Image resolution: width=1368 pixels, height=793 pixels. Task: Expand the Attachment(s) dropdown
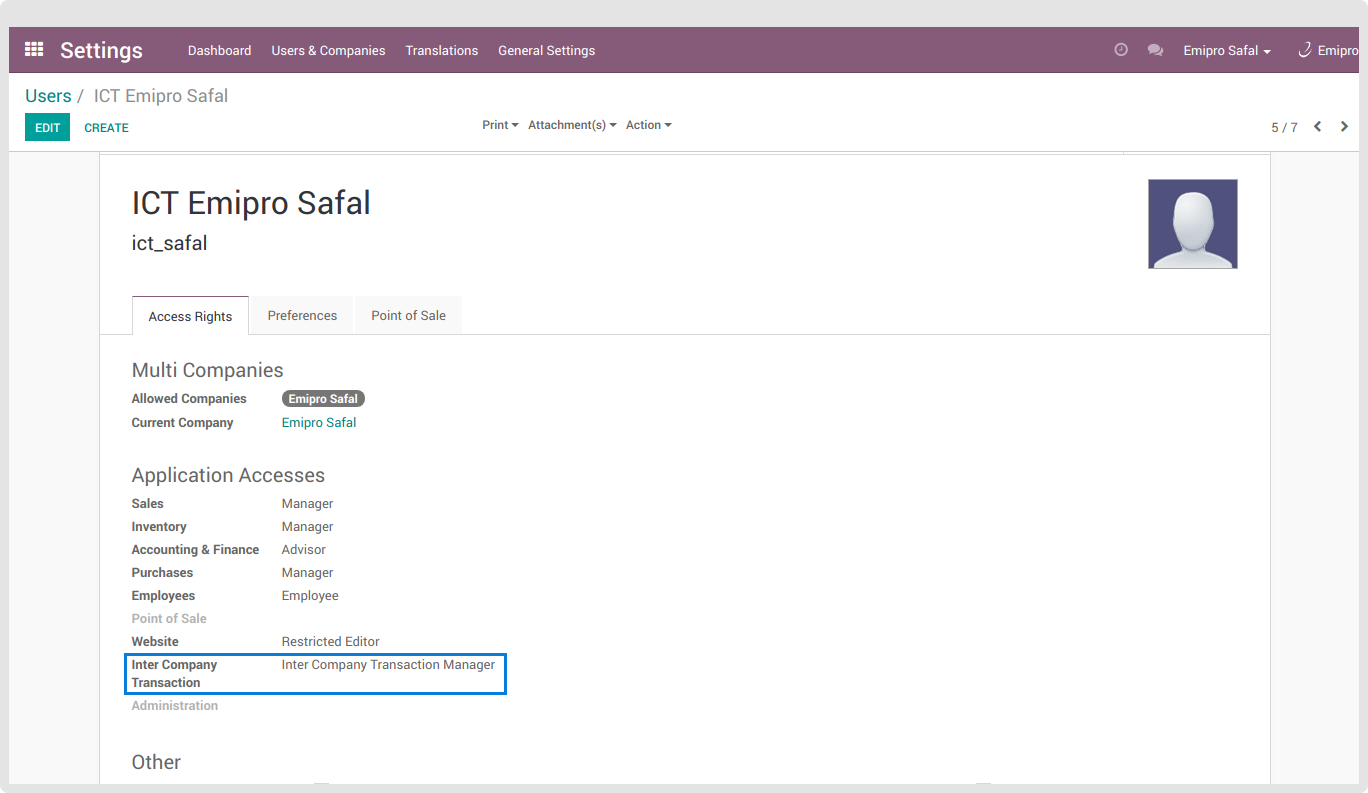(x=572, y=125)
